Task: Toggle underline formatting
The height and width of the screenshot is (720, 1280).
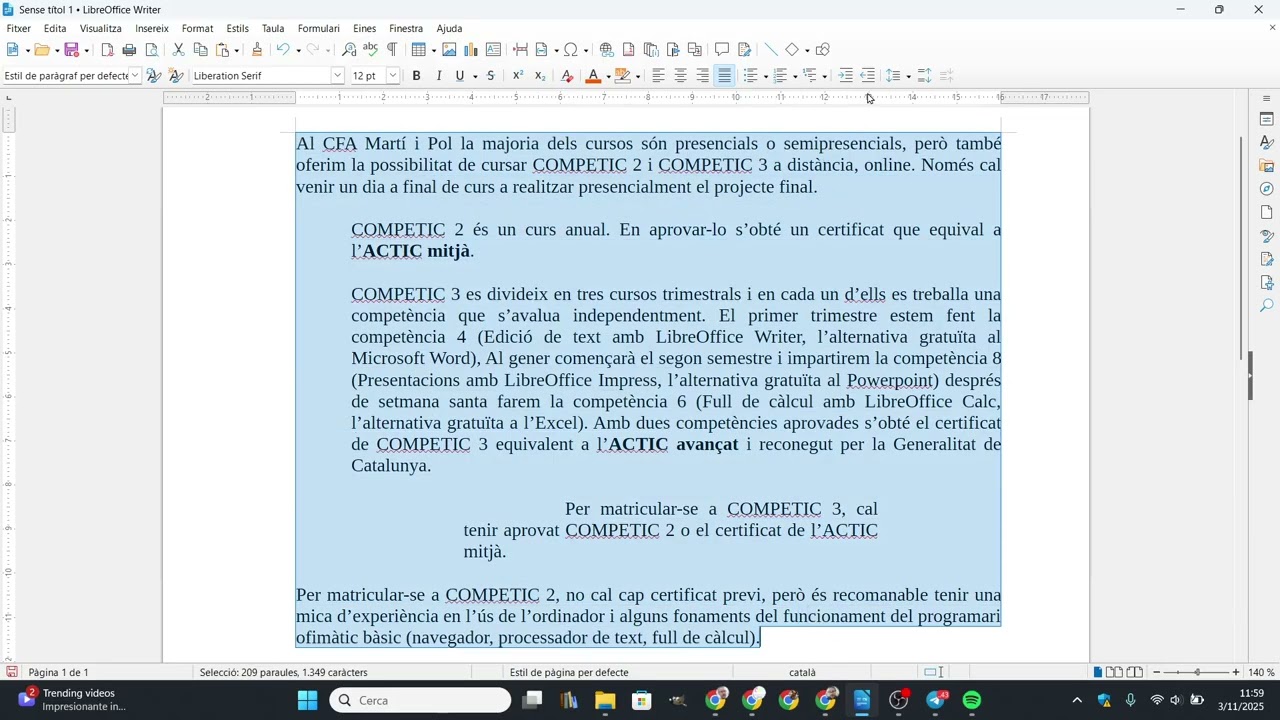Action: pos(460,76)
